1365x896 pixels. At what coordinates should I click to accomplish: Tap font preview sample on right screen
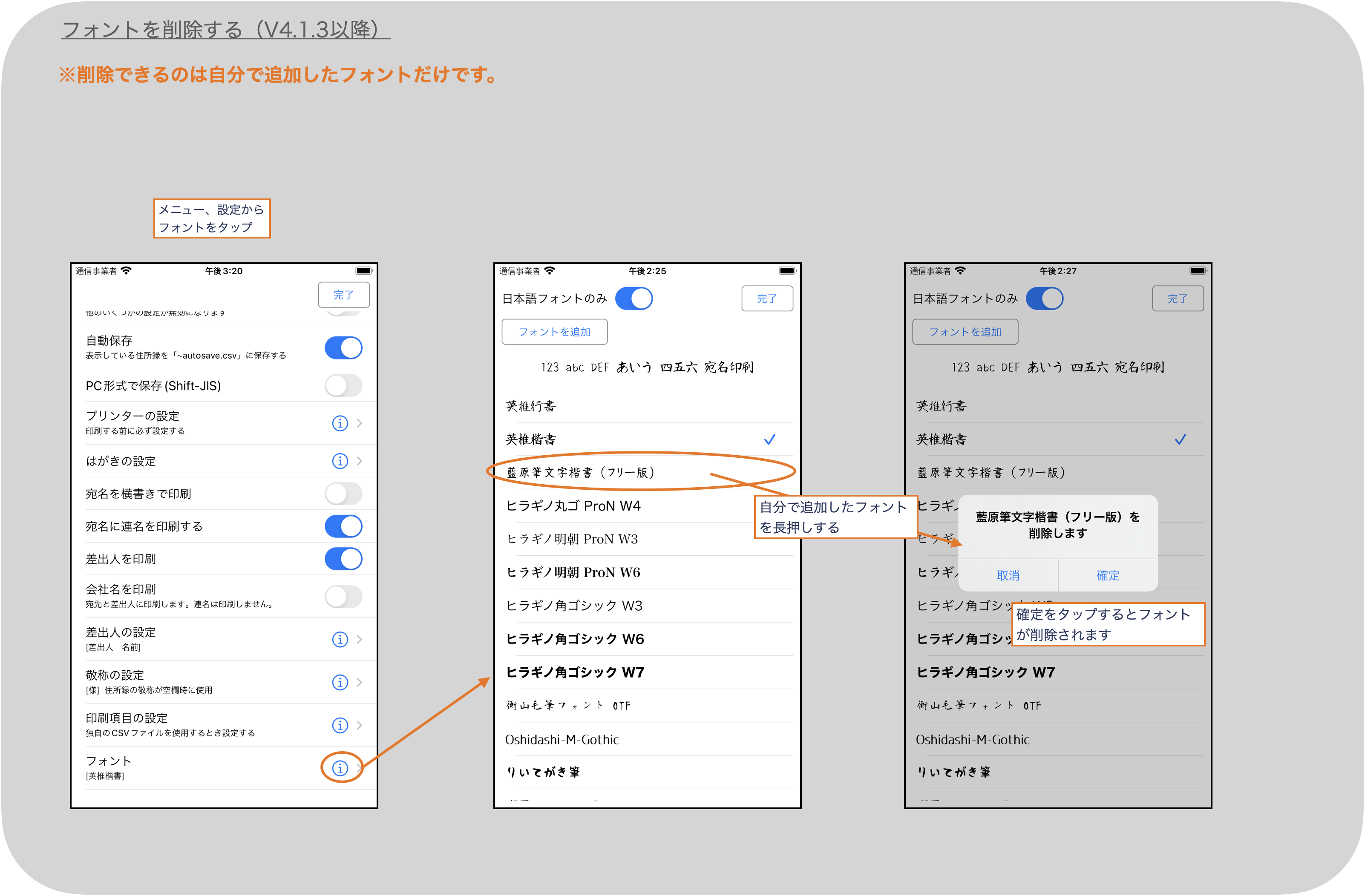pyautogui.click(x=1057, y=367)
